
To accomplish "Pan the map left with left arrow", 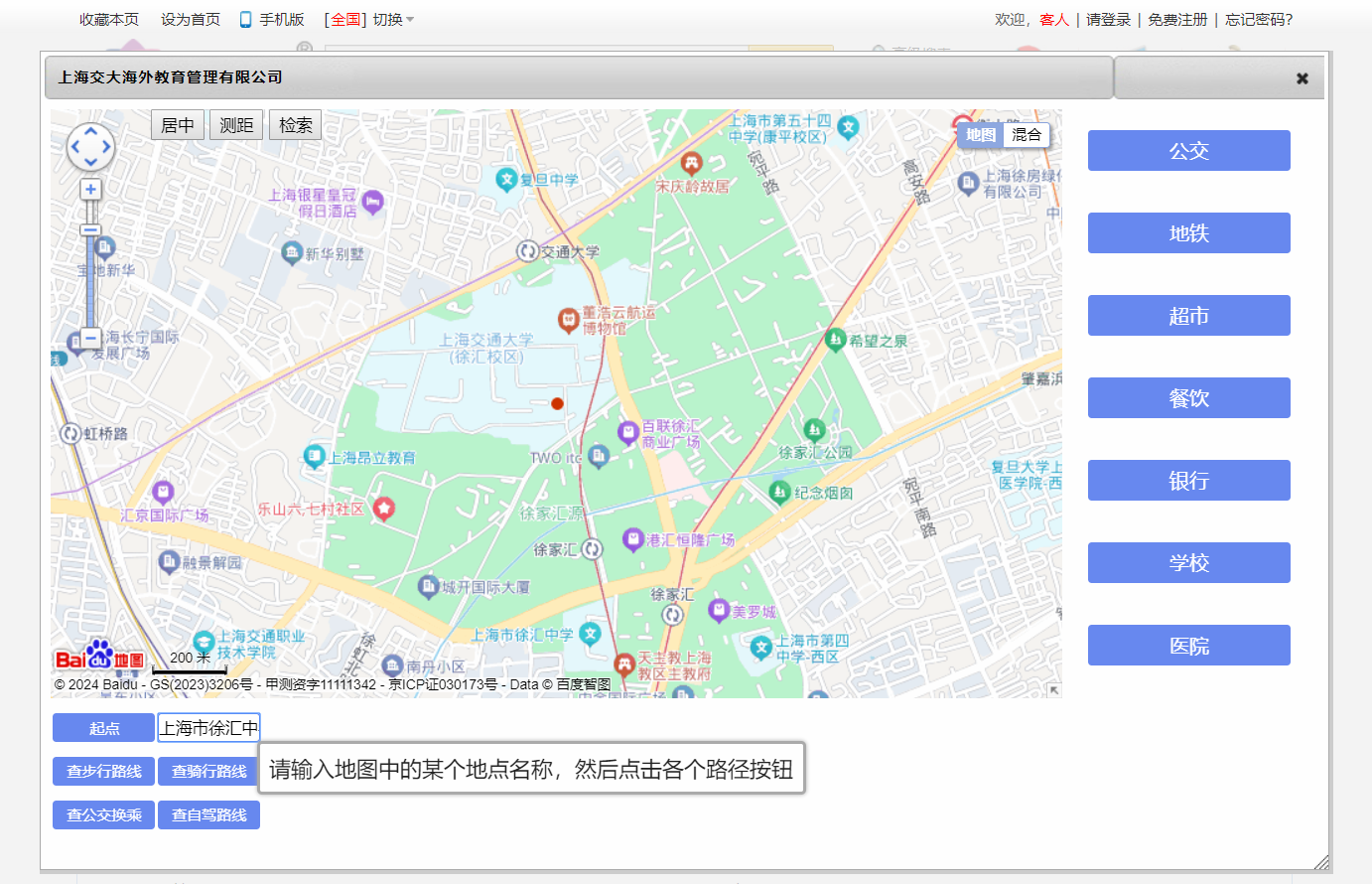I will point(74,147).
